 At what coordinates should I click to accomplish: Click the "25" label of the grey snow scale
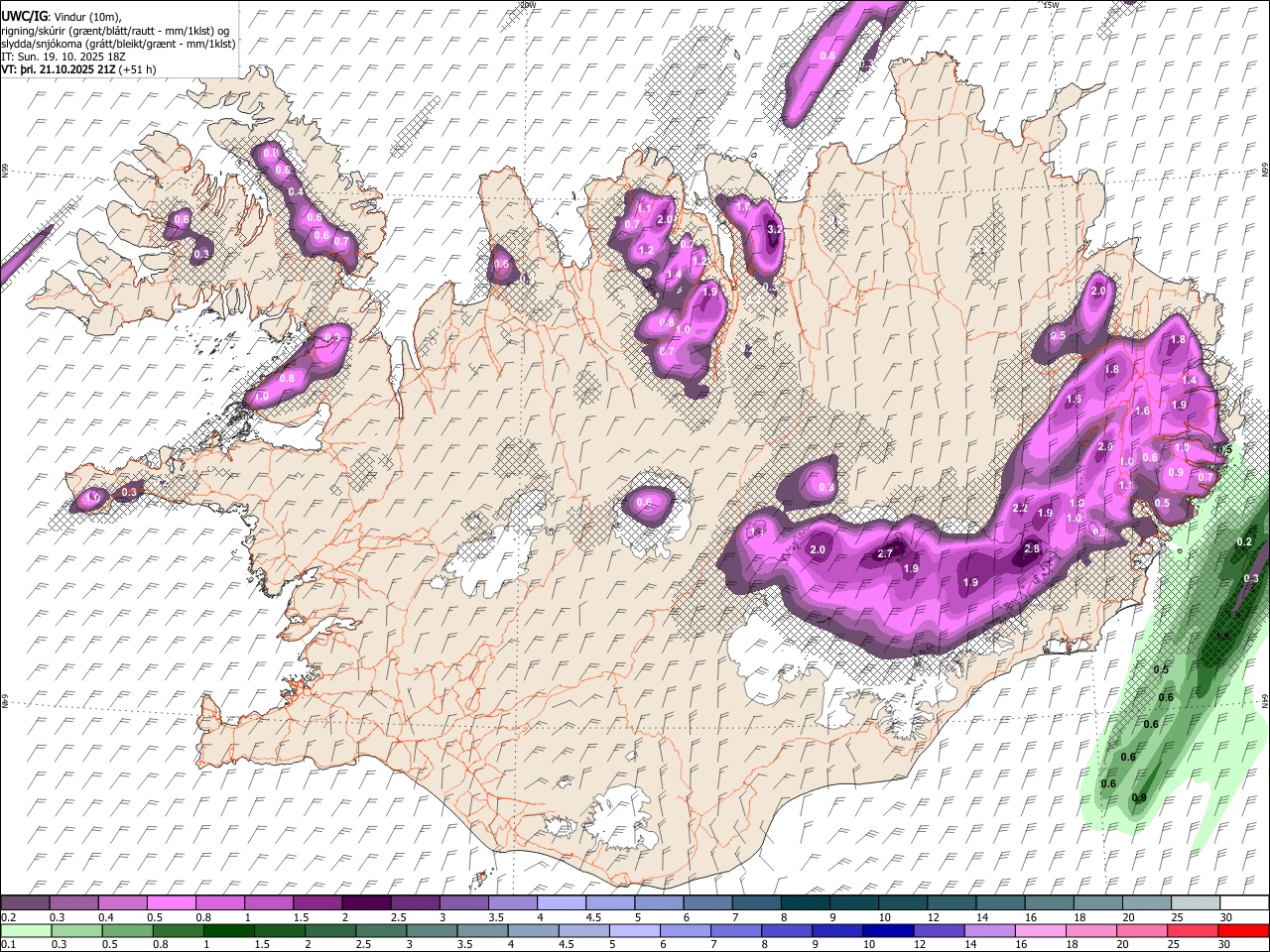(1178, 917)
